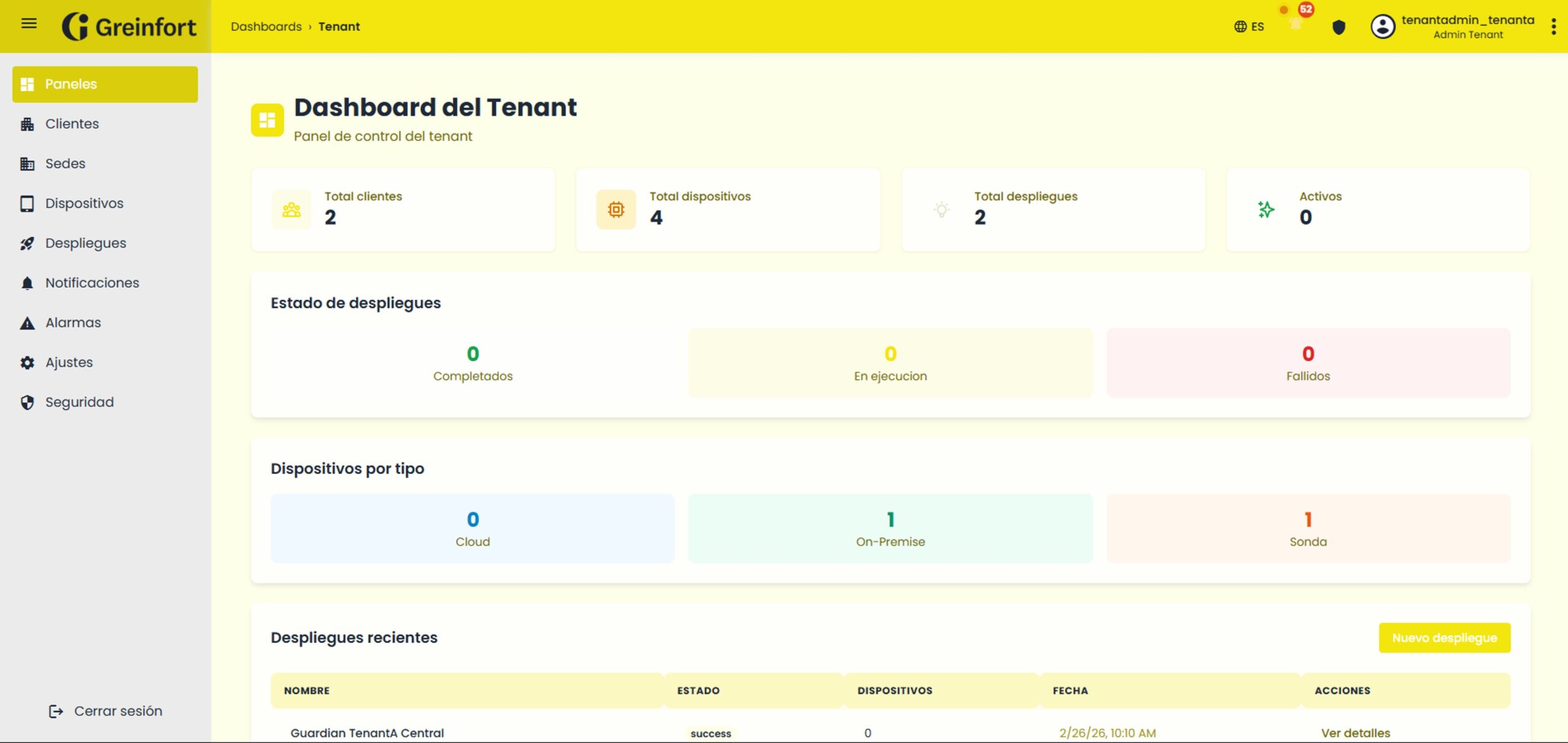This screenshot has width=1568, height=743.
Task: Click the Guardian TenantA Central row name
Action: pyautogui.click(x=367, y=733)
